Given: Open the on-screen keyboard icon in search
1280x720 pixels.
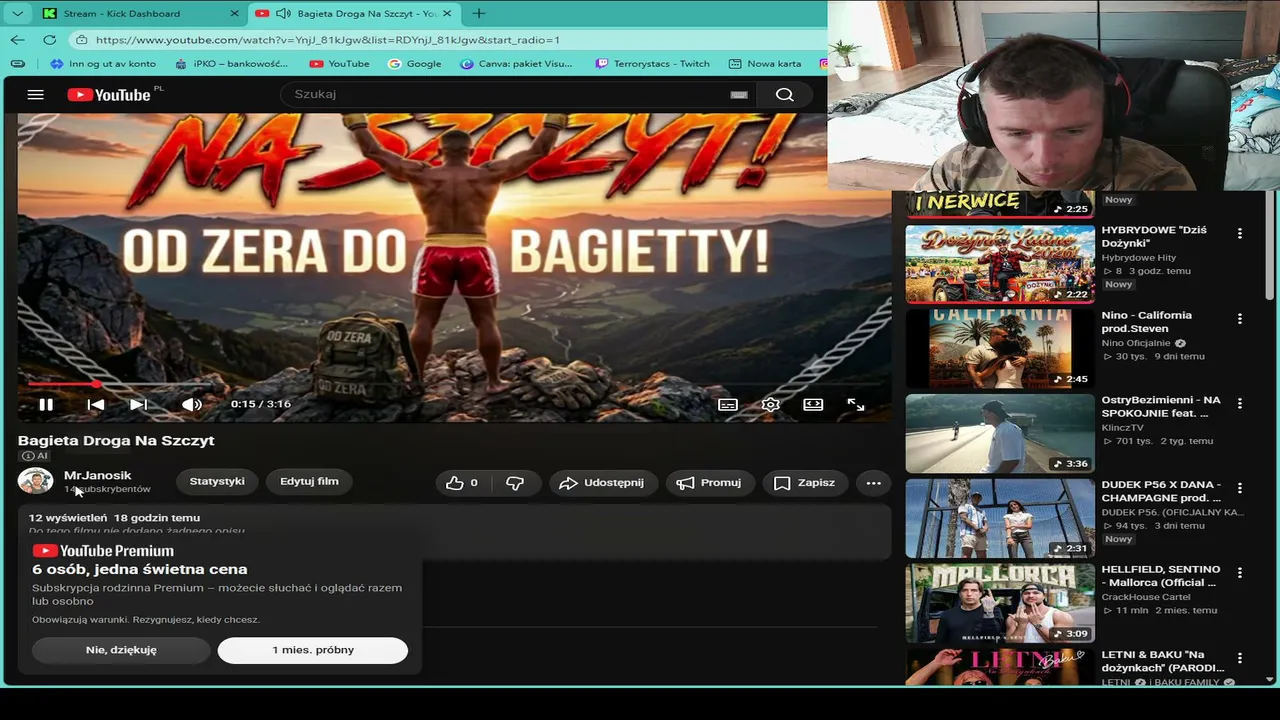Looking at the screenshot, I should (739, 95).
